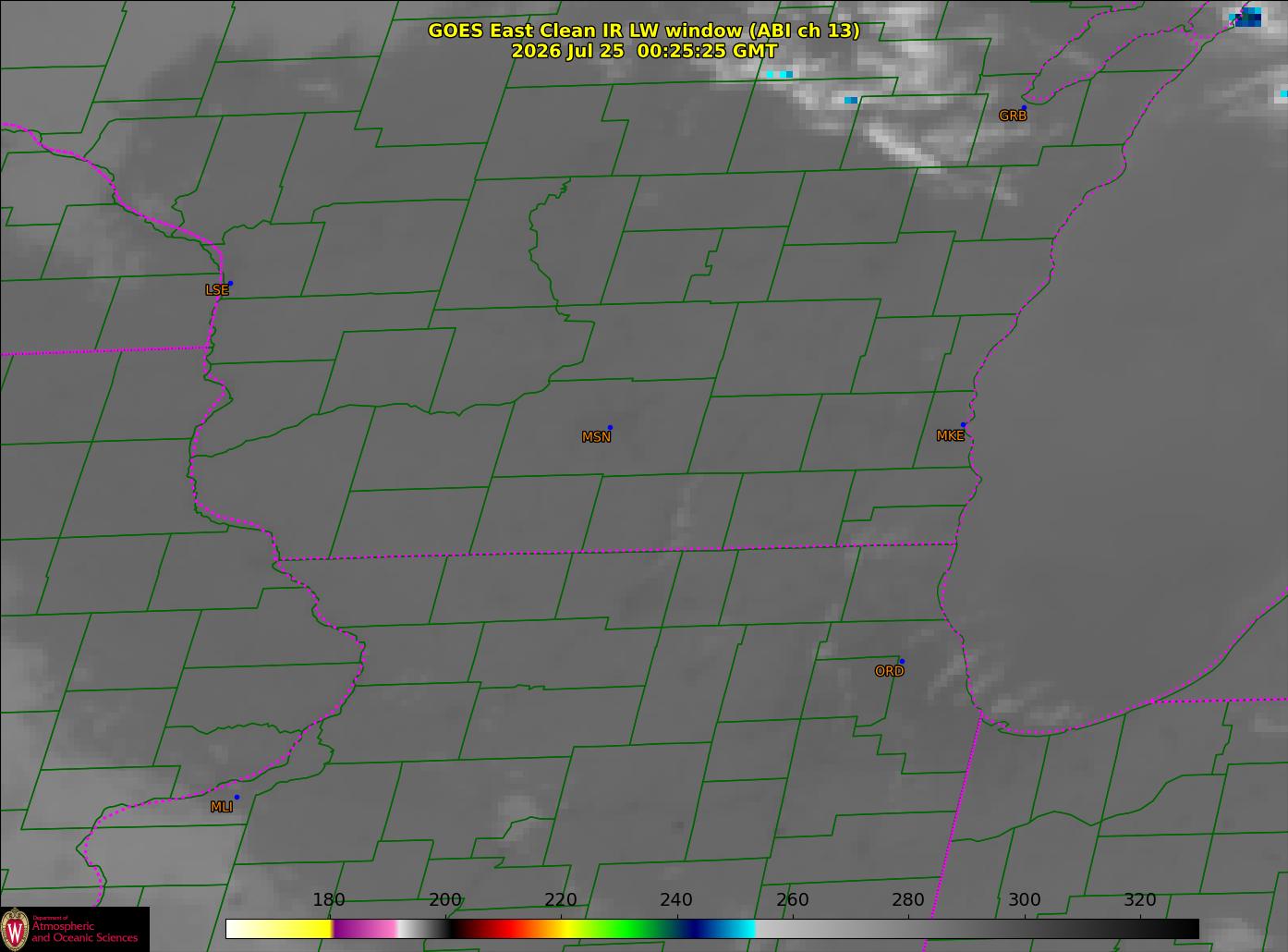
Task: Click the GRB station marker dot
Action: click(x=1024, y=108)
